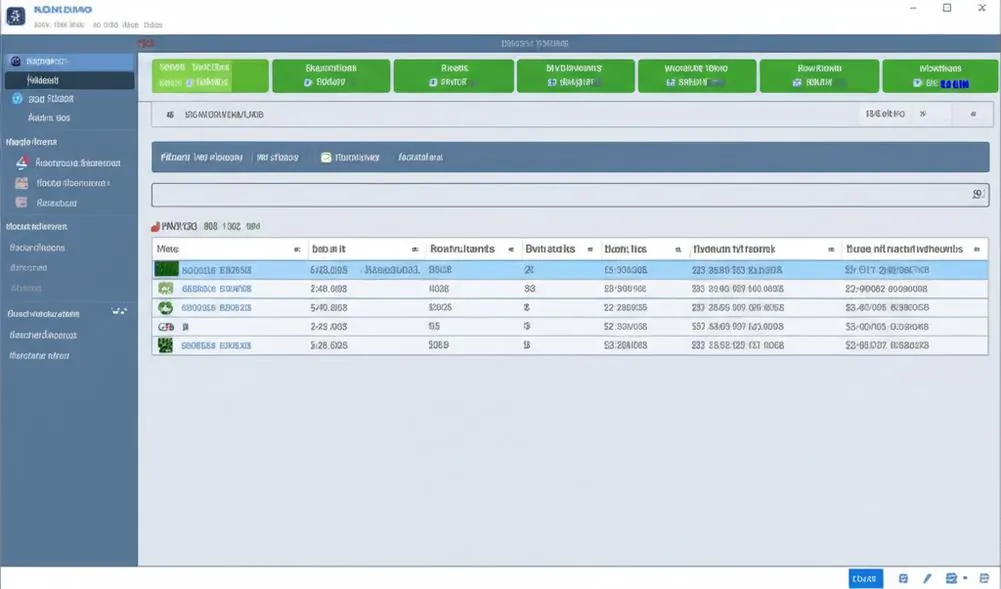1001x589 pixels.
Task: Click the blue button in the bottom bar
Action: tap(865, 578)
